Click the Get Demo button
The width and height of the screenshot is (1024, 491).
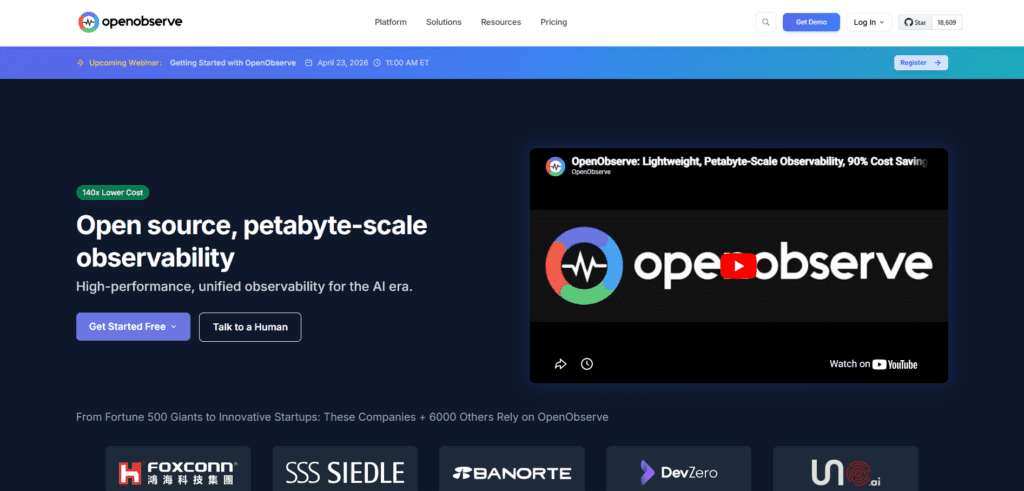(x=811, y=22)
